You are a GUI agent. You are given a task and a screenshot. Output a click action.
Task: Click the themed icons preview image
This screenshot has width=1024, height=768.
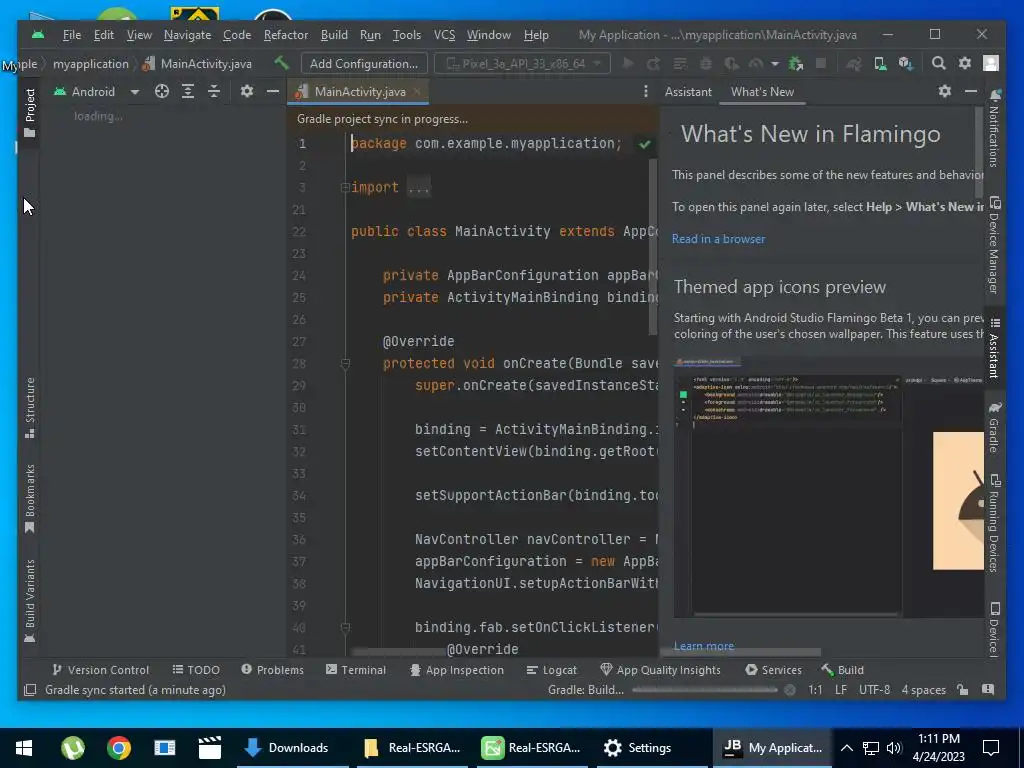click(x=829, y=487)
